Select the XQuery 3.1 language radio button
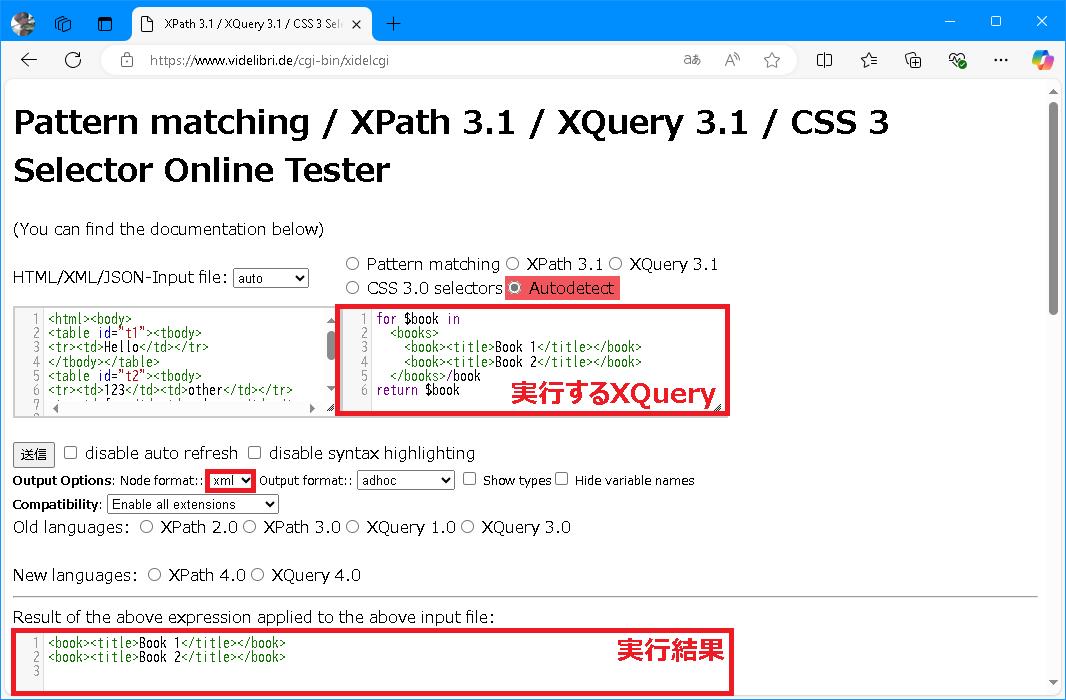Viewport: 1066px width, 700px height. (615, 264)
